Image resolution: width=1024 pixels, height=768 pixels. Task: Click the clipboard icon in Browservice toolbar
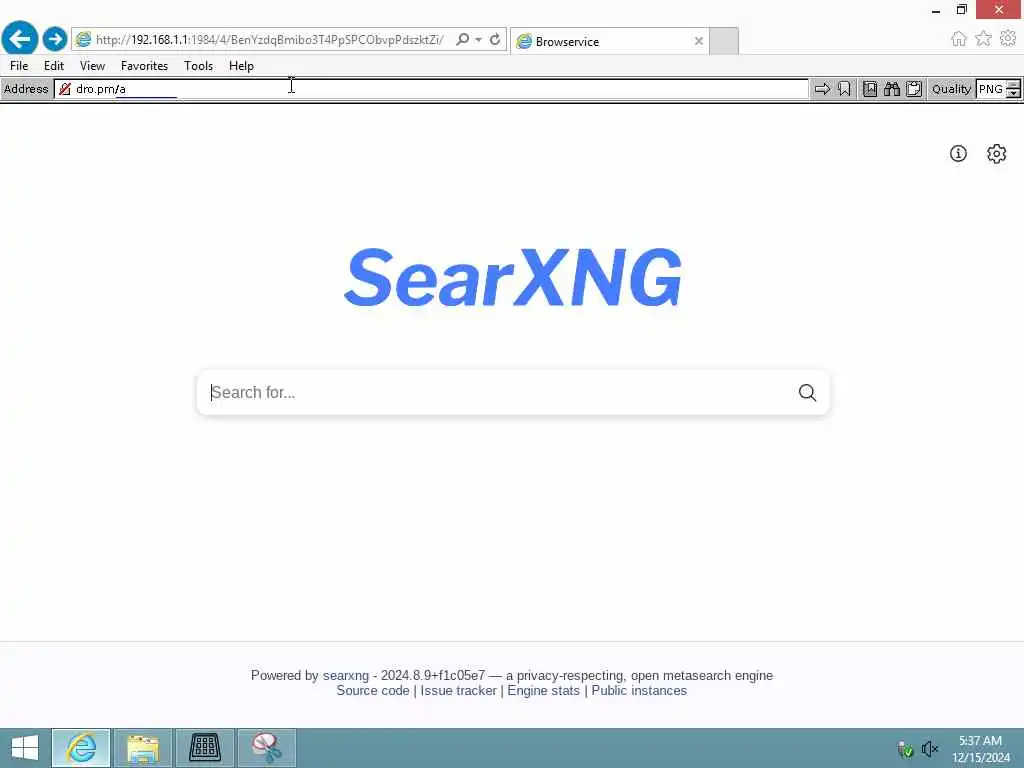point(914,89)
